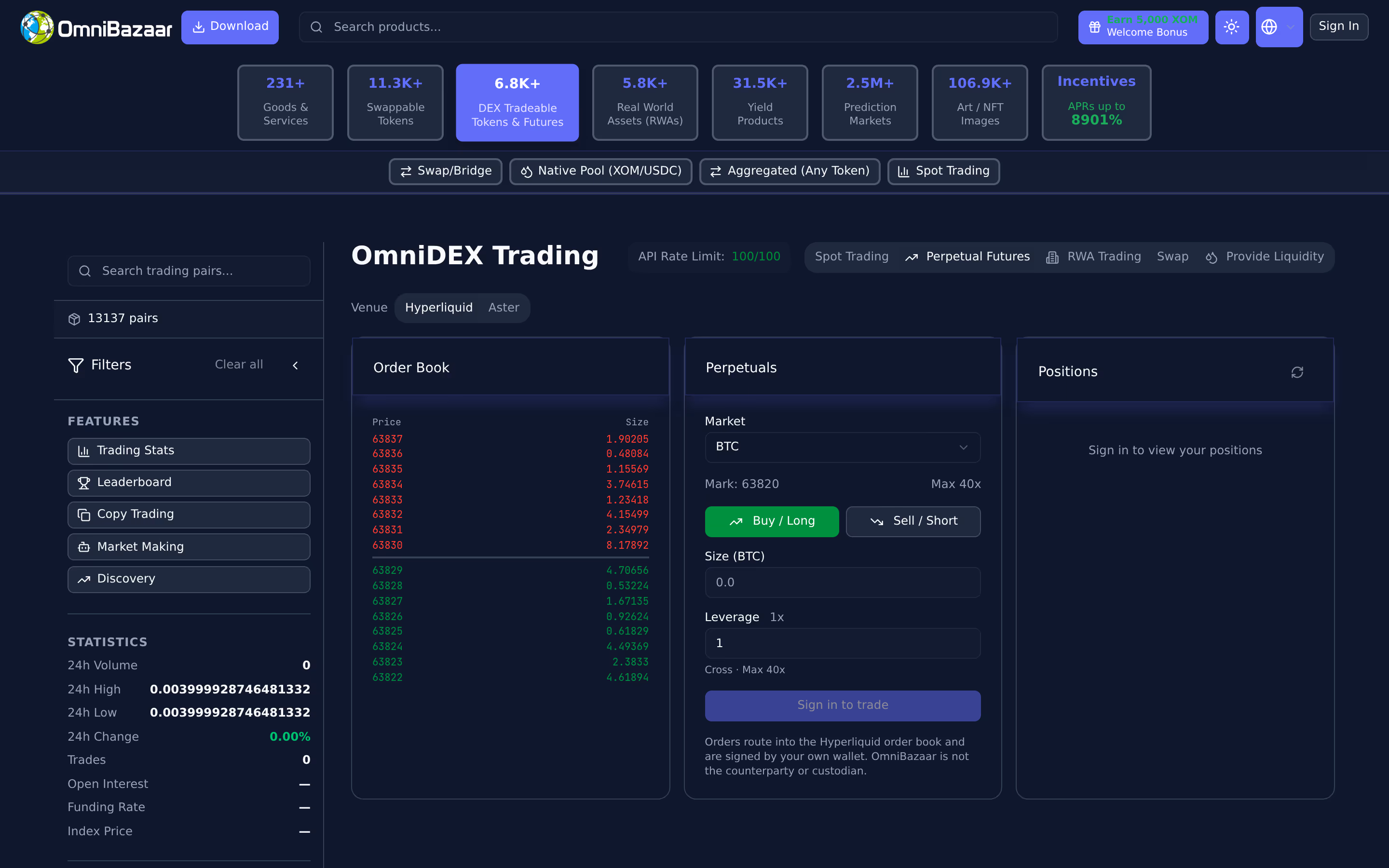The height and width of the screenshot is (868, 1389).
Task: Switch to the Spot Trading tab in OmniDEX
Action: [x=852, y=257]
